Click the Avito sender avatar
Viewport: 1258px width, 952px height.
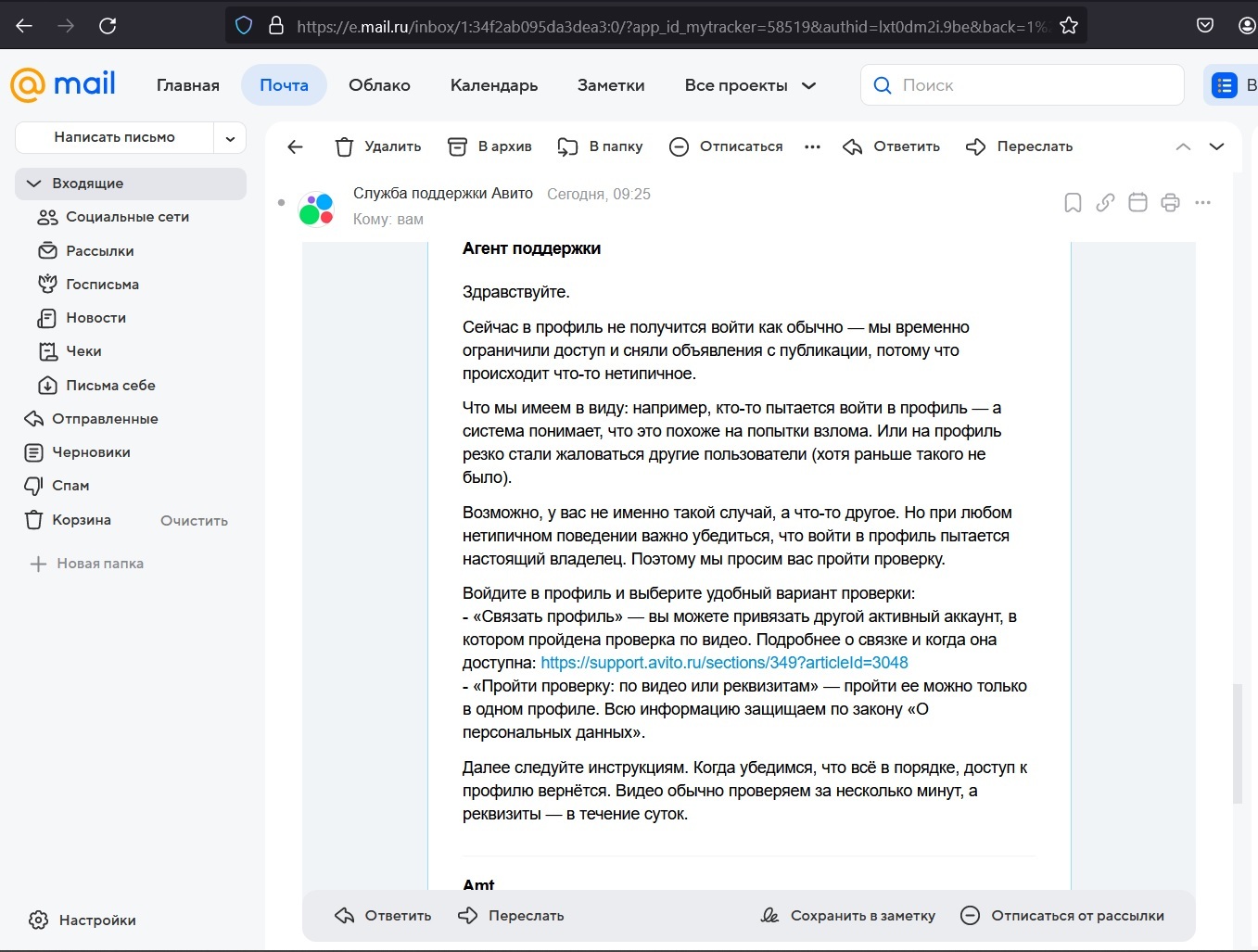[316, 209]
